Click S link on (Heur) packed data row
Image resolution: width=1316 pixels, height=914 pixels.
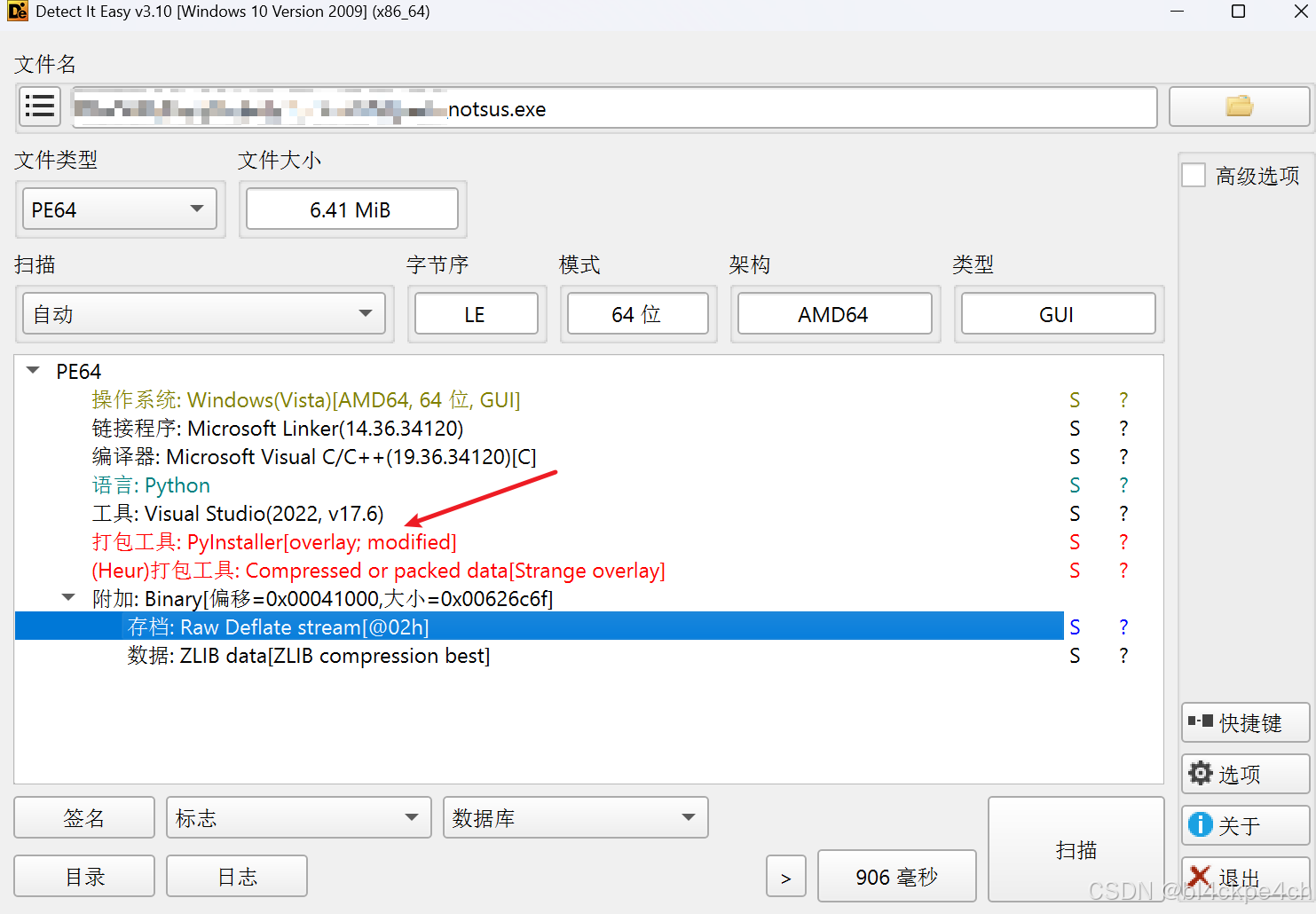point(1075,571)
